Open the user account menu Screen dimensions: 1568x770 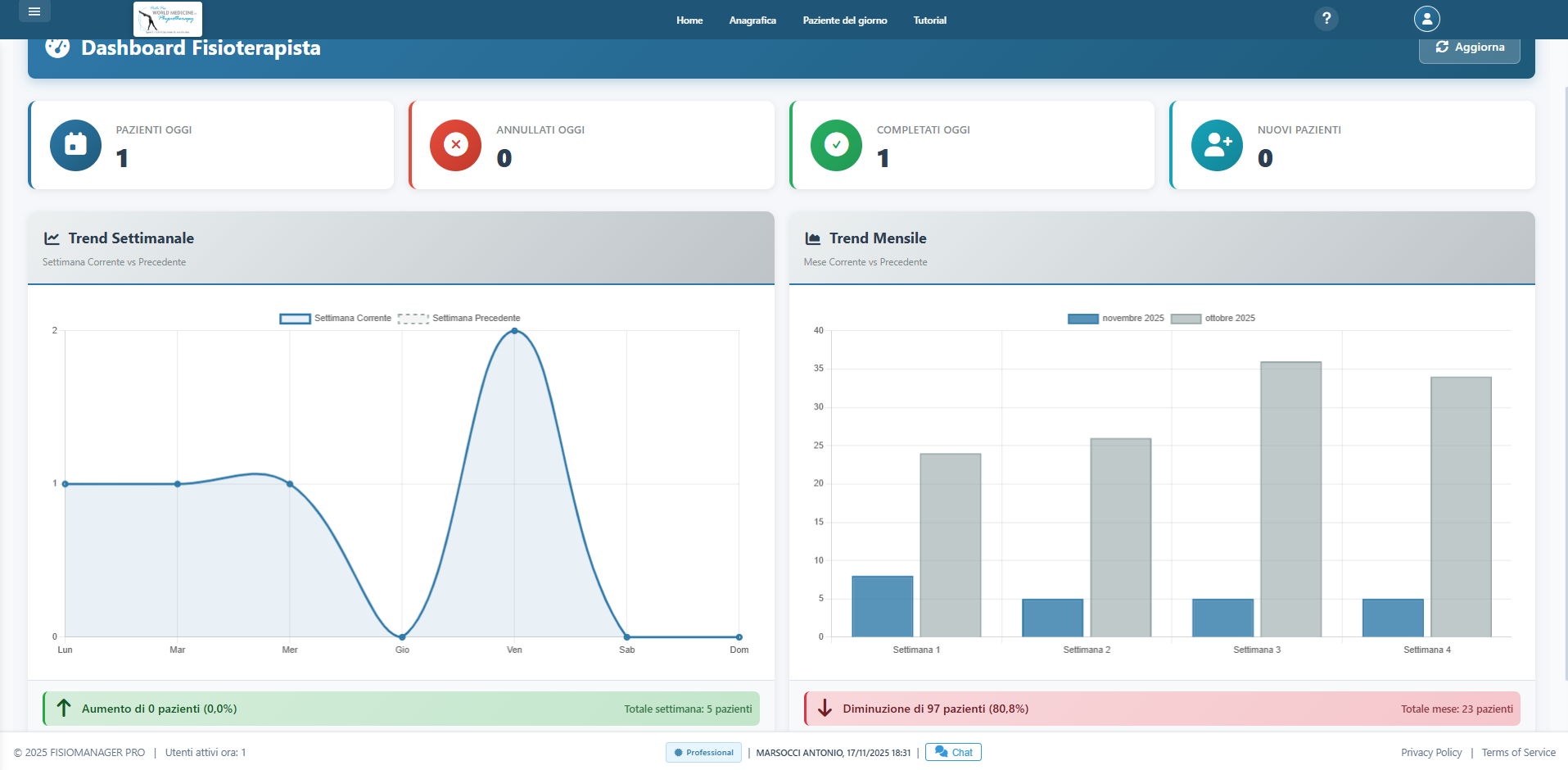click(1427, 18)
